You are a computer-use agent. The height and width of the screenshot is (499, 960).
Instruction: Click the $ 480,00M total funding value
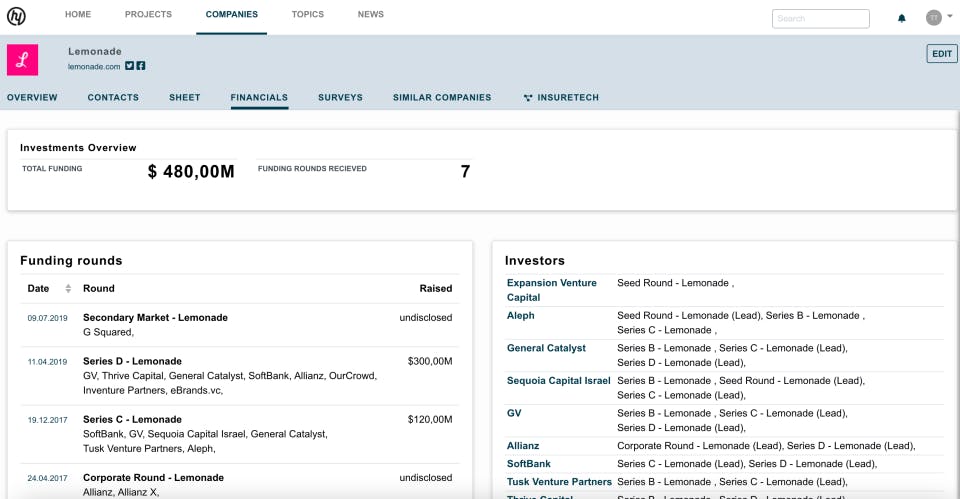(191, 171)
